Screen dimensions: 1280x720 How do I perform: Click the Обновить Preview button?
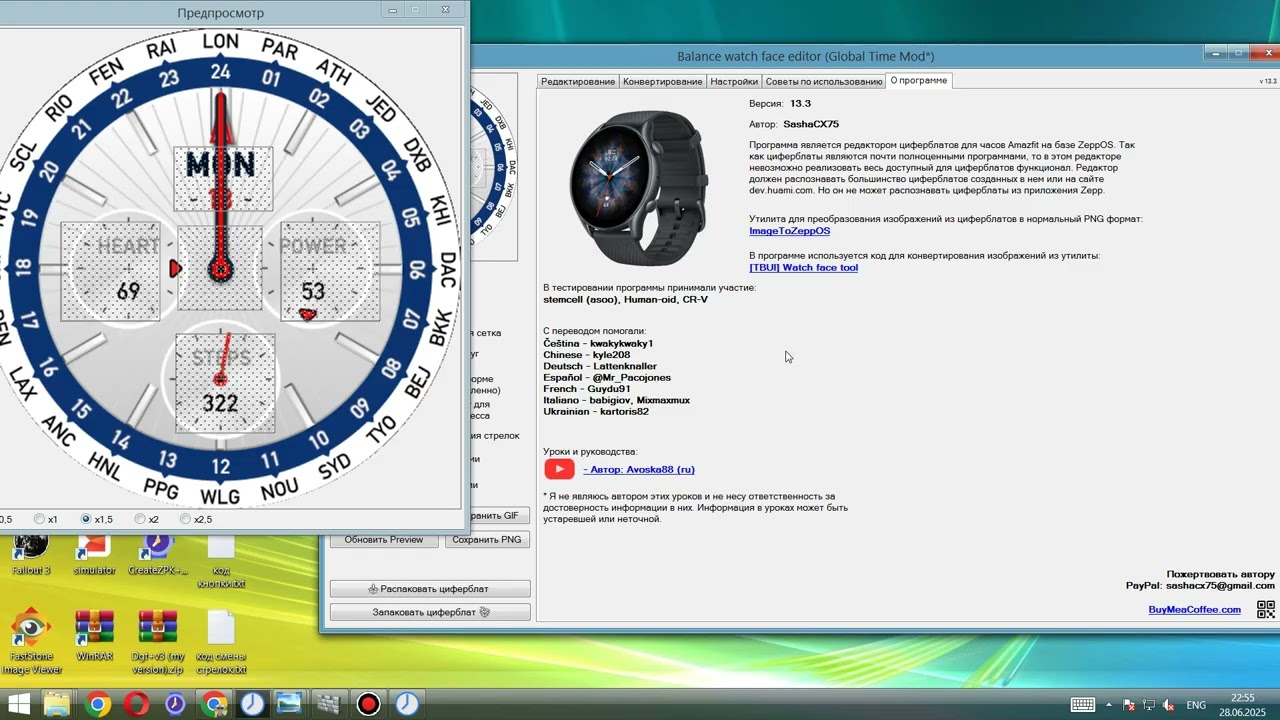pos(384,539)
